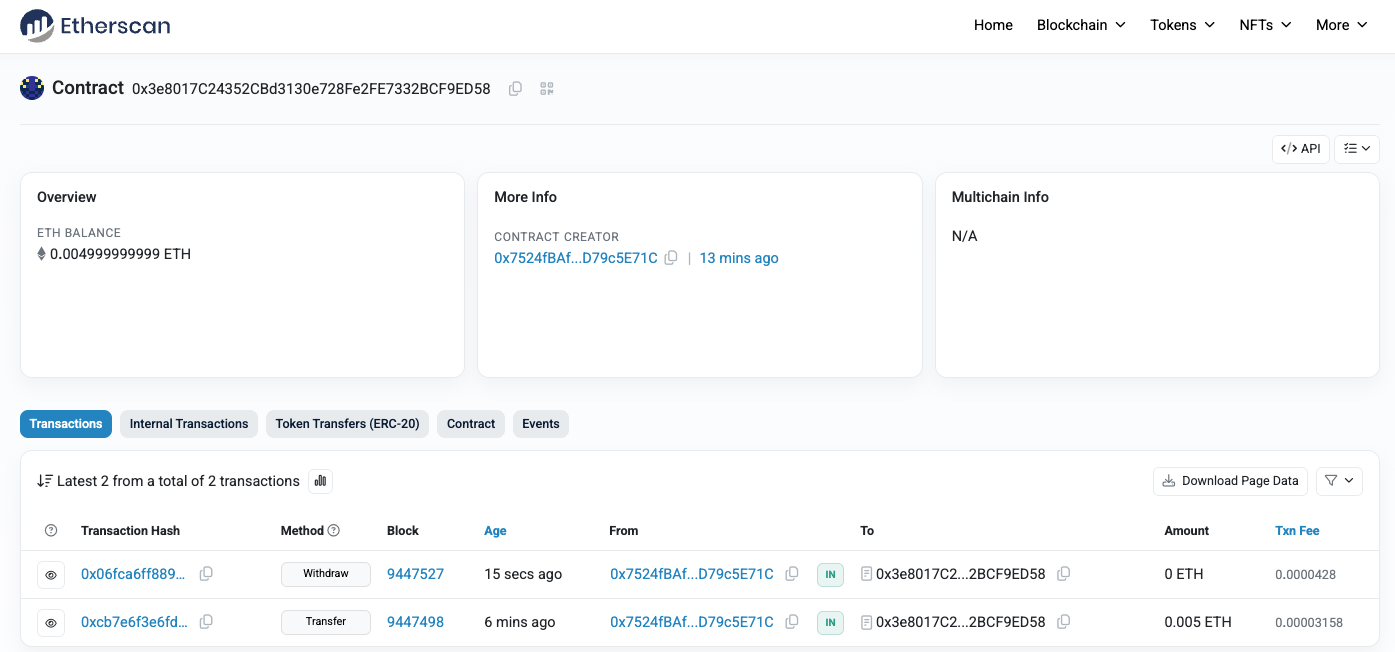Click To address in Withdraw row
The image size is (1395, 652).
[x=961, y=574]
